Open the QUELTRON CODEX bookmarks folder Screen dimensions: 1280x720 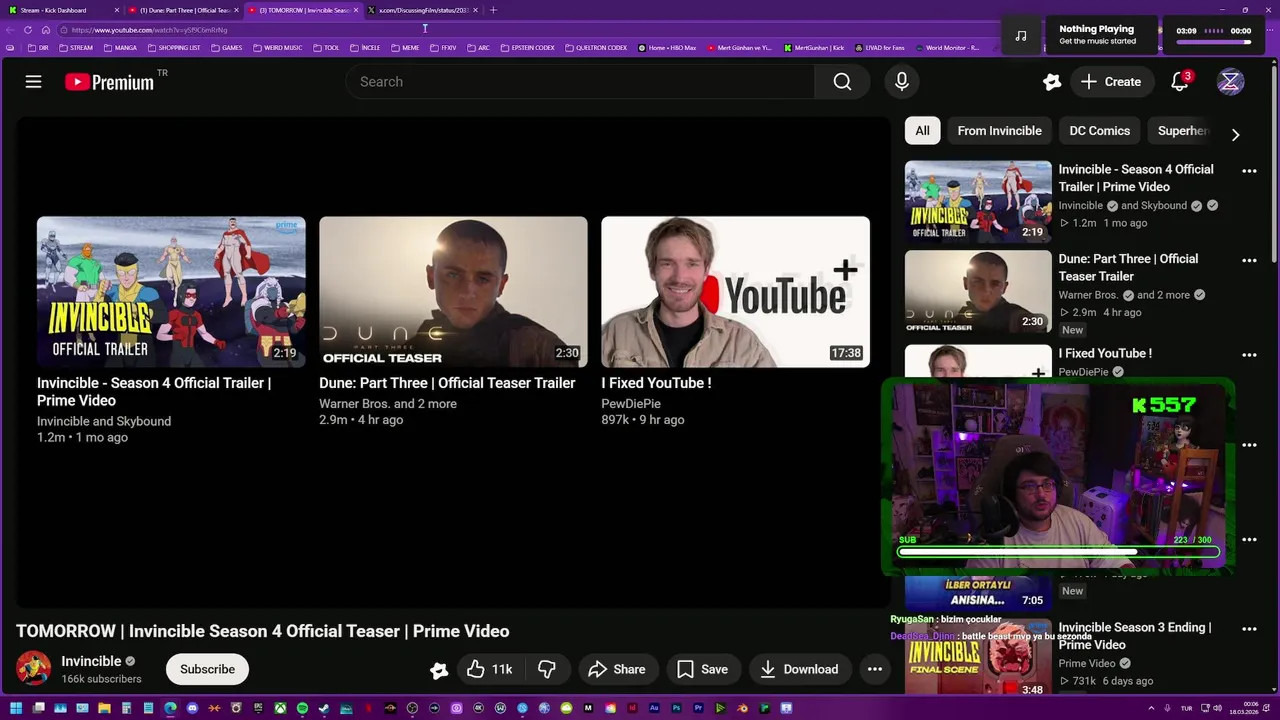[597, 48]
